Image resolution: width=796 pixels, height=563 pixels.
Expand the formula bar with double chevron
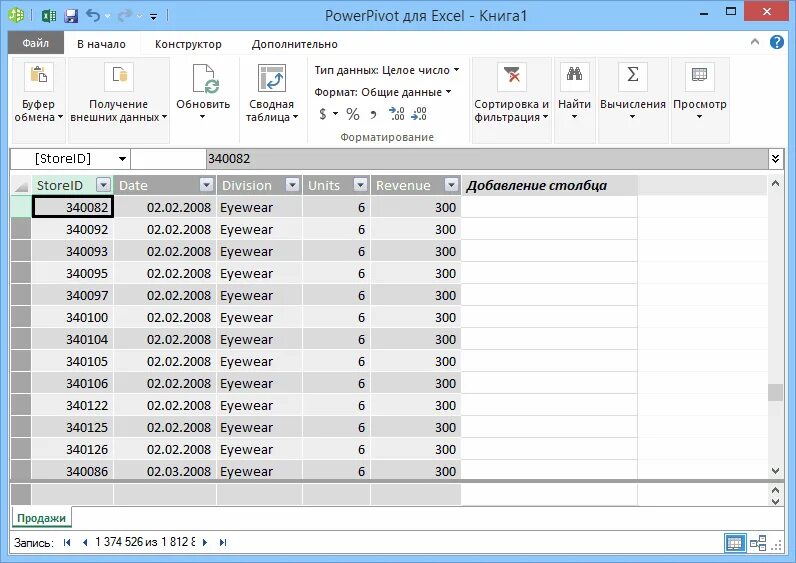point(776,159)
